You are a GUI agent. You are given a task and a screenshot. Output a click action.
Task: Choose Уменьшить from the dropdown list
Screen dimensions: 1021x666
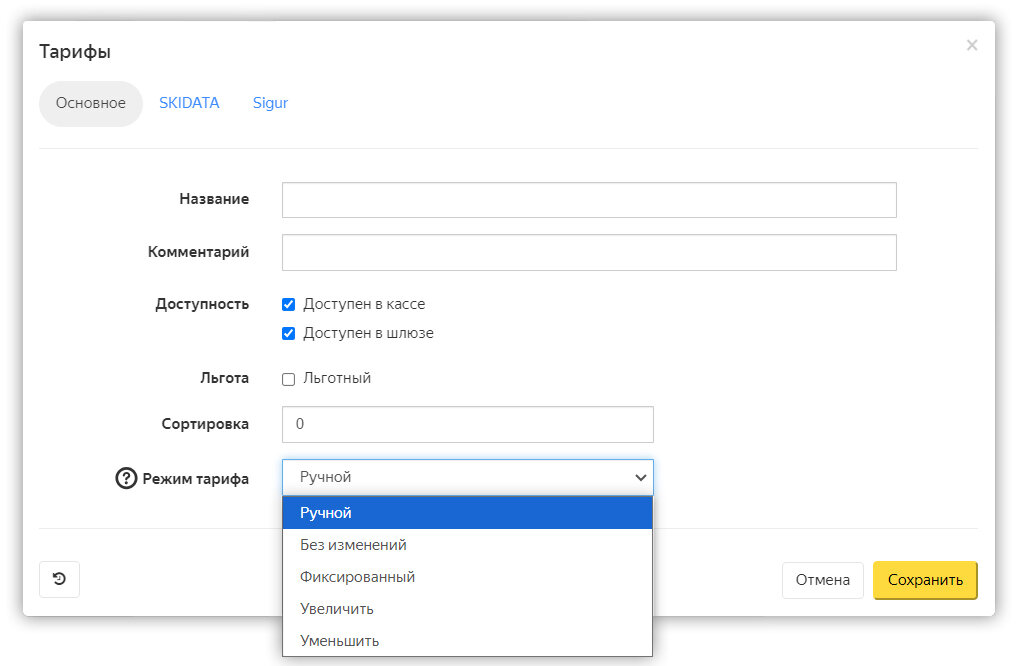point(467,641)
